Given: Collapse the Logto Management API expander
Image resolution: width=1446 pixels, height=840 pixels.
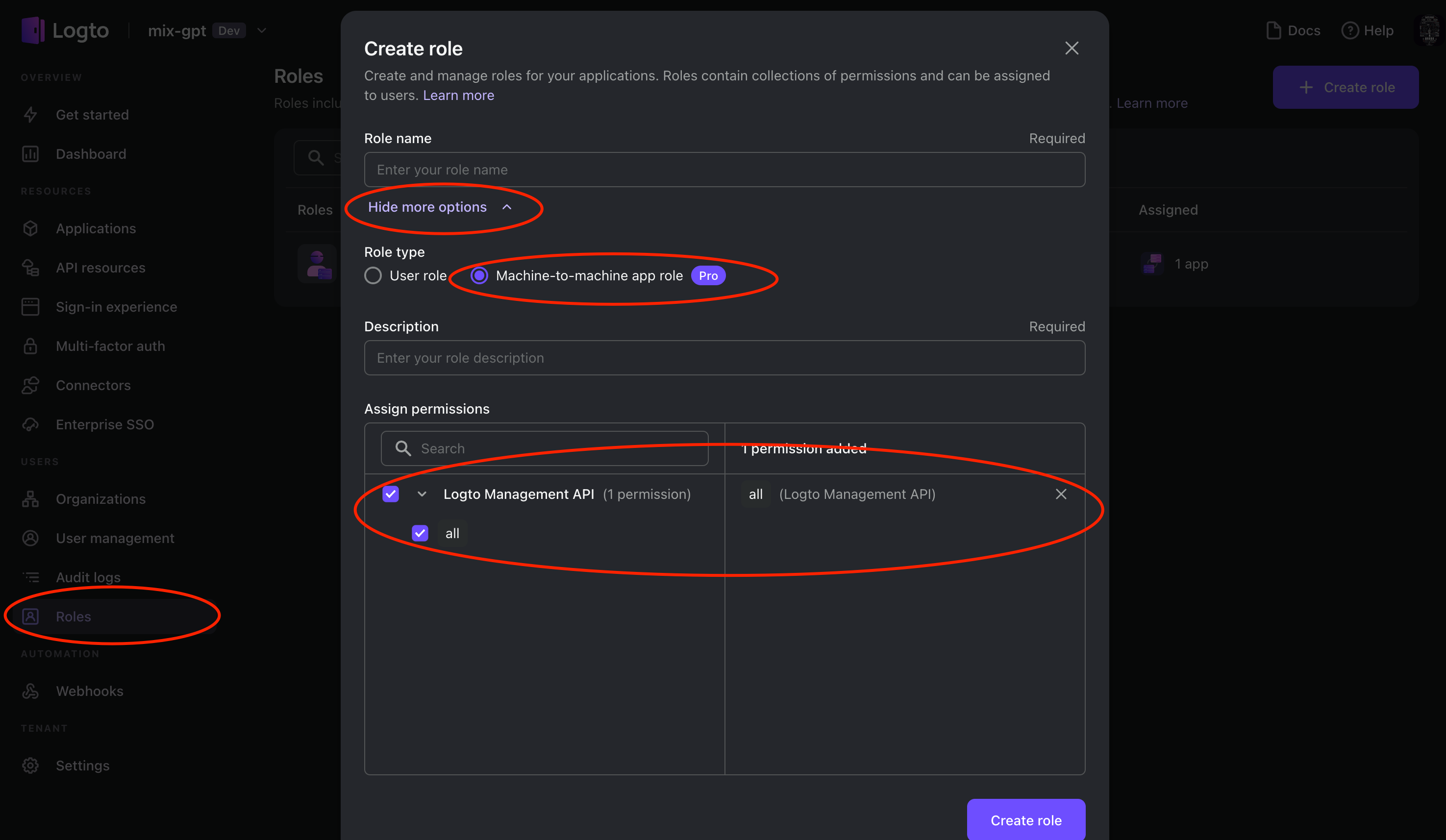Looking at the screenshot, I should (x=421, y=494).
